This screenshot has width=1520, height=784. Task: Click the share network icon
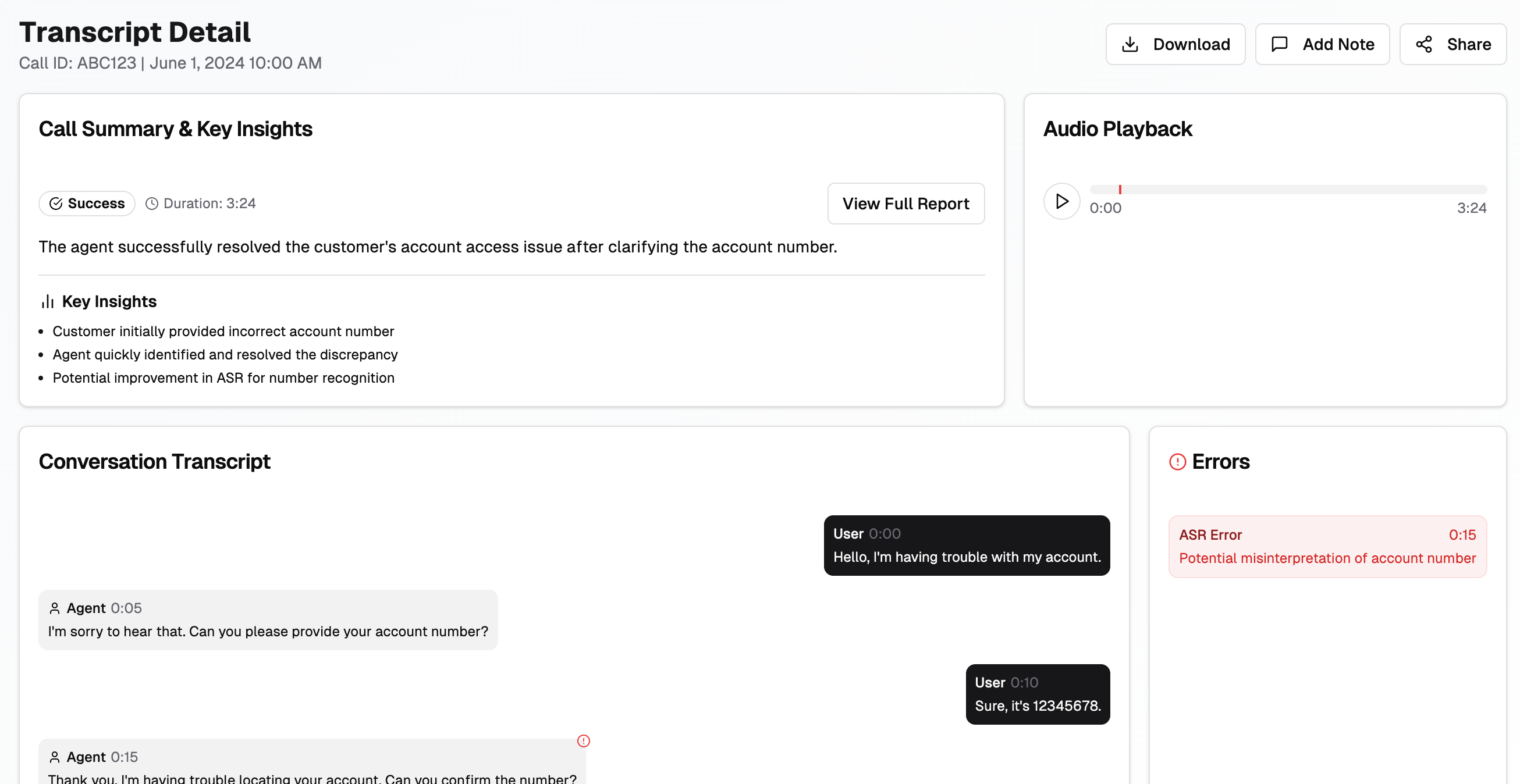[1423, 44]
